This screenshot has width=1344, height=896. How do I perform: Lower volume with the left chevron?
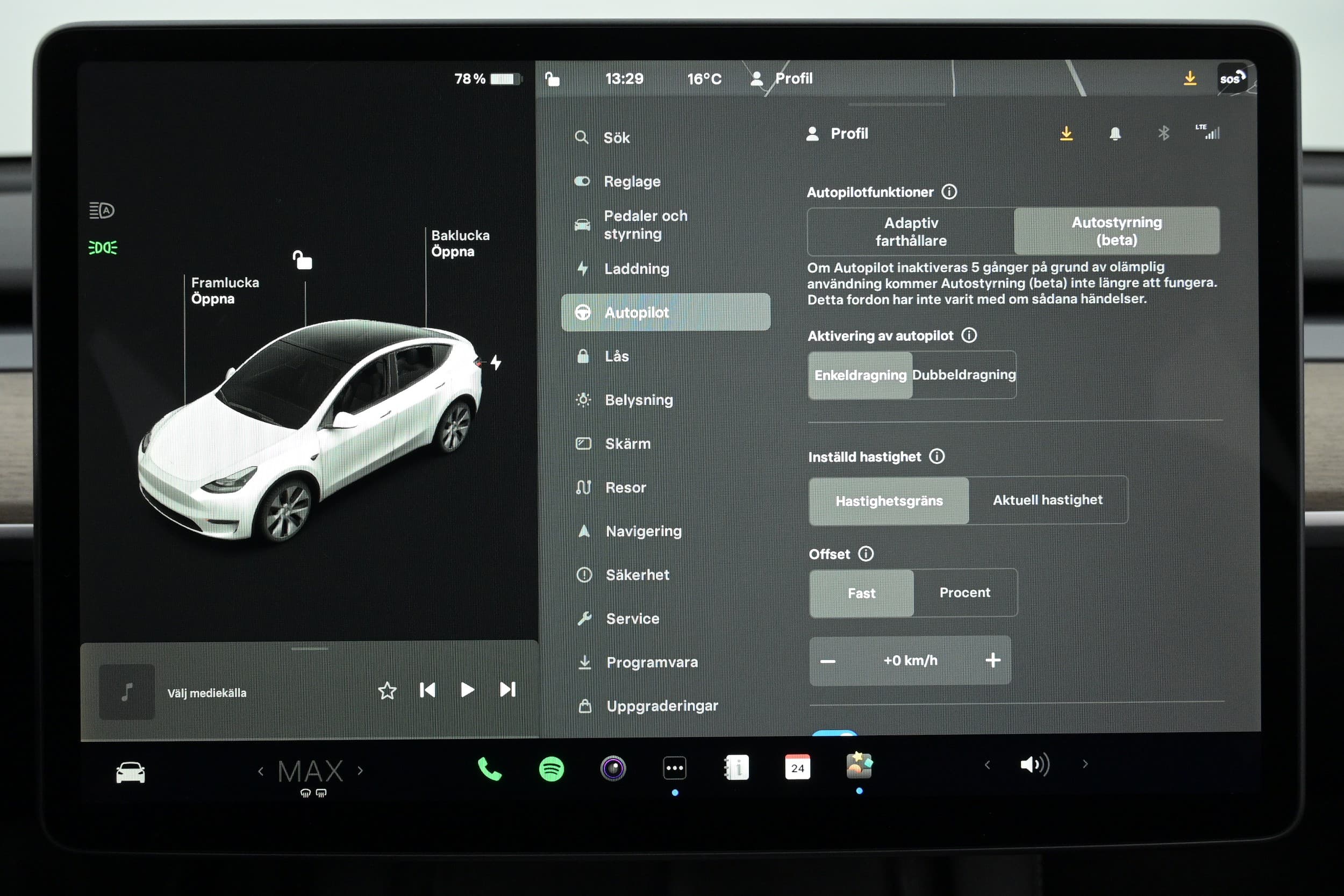click(987, 764)
